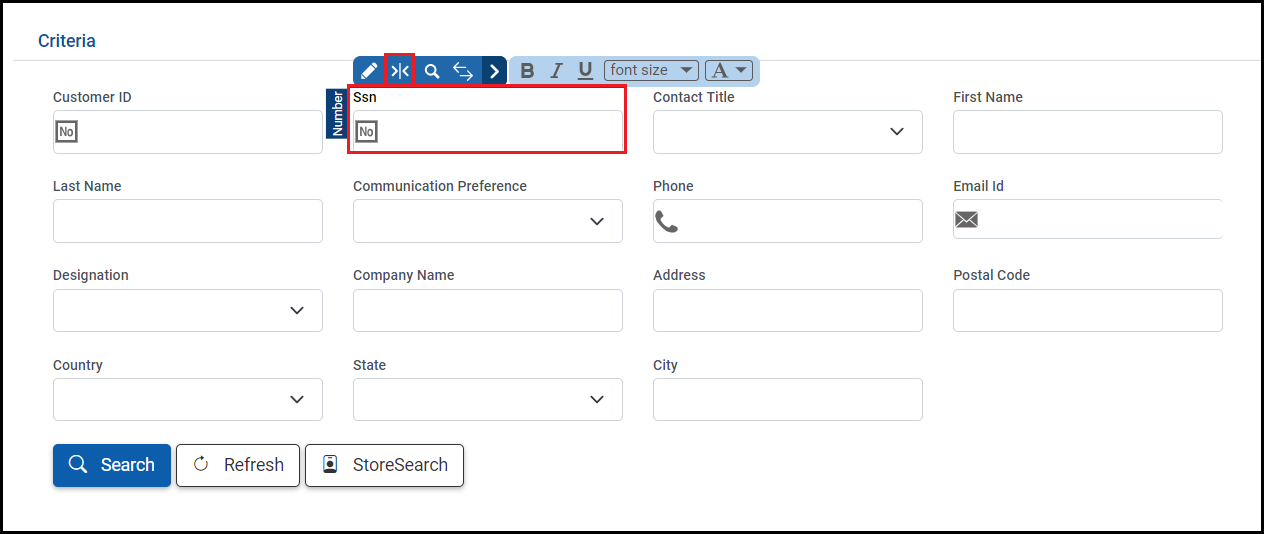Click the StoreSearch button
The height and width of the screenshot is (534, 1264).
(x=384, y=465)
